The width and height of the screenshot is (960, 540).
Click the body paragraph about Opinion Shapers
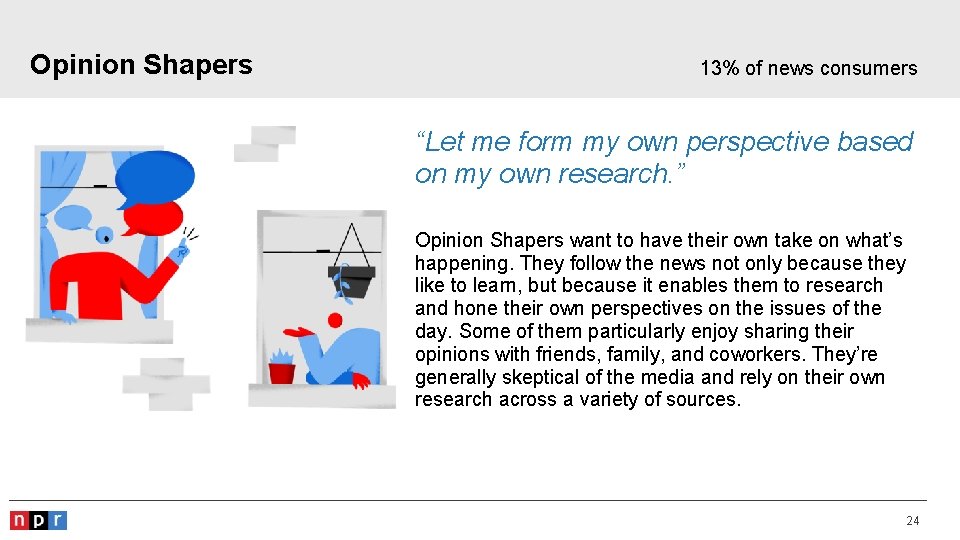pyautogui.click(x=660, y=319)
